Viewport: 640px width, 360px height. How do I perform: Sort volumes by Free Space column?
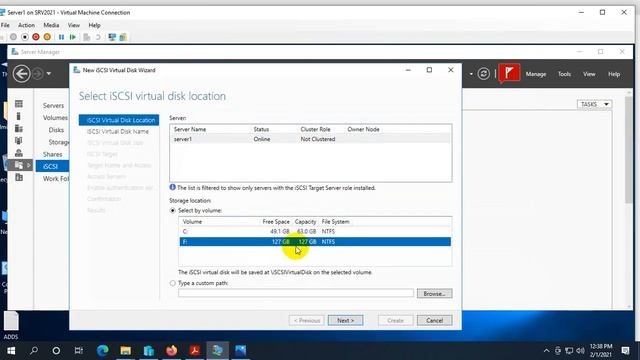point(276,222)
